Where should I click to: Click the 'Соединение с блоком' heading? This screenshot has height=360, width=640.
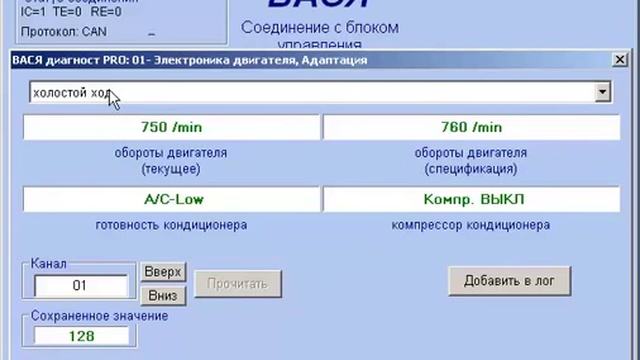[320, 28]
